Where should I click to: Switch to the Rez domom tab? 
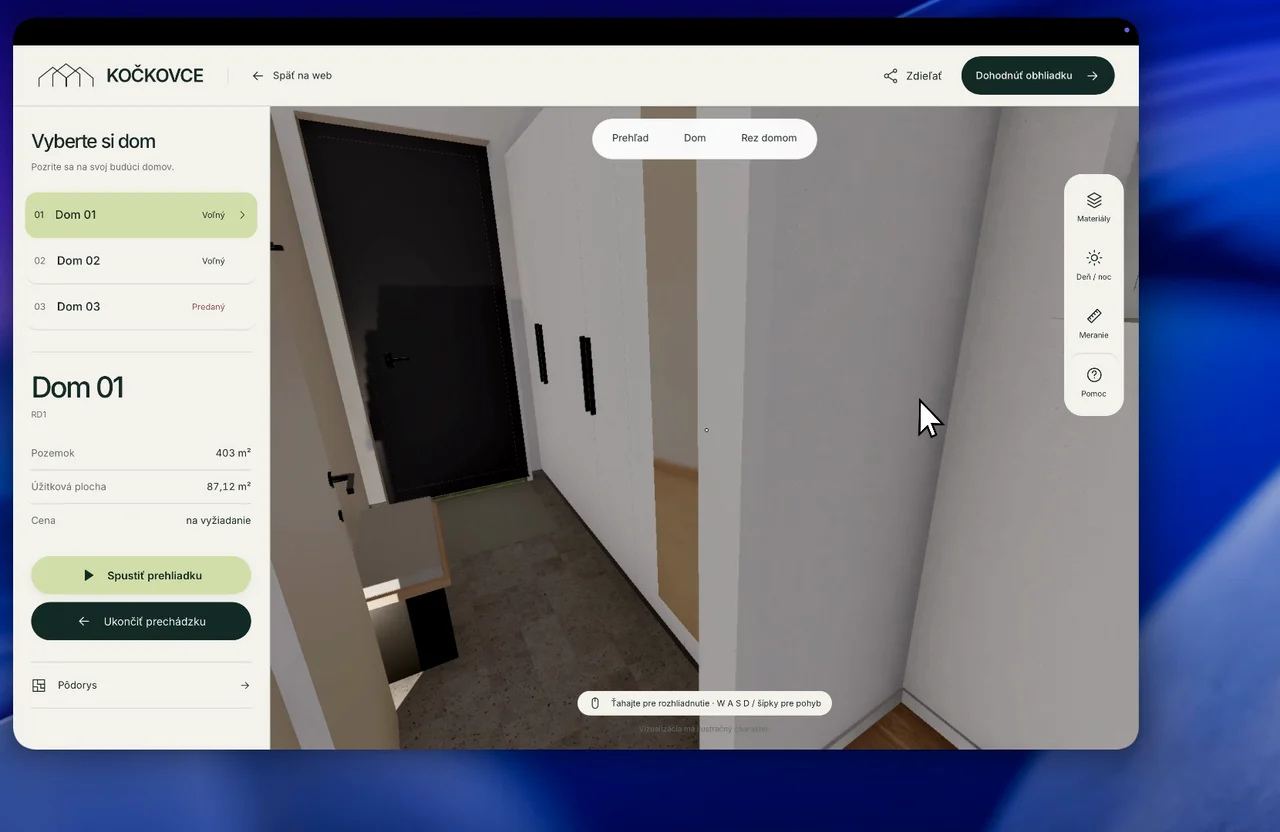(x=769, y=138)
